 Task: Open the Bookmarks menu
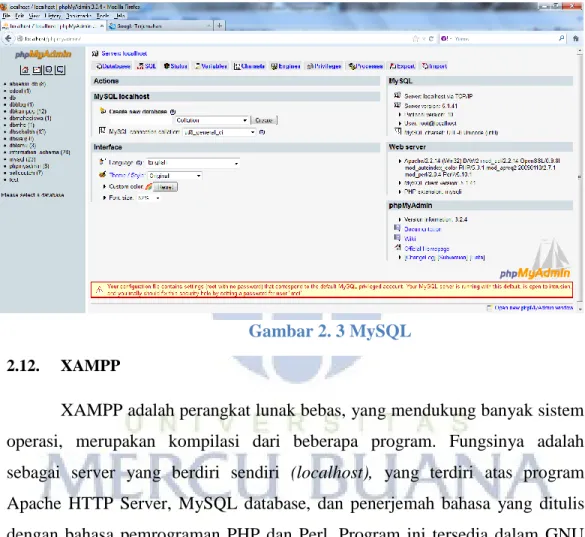(x=78, y=16)
